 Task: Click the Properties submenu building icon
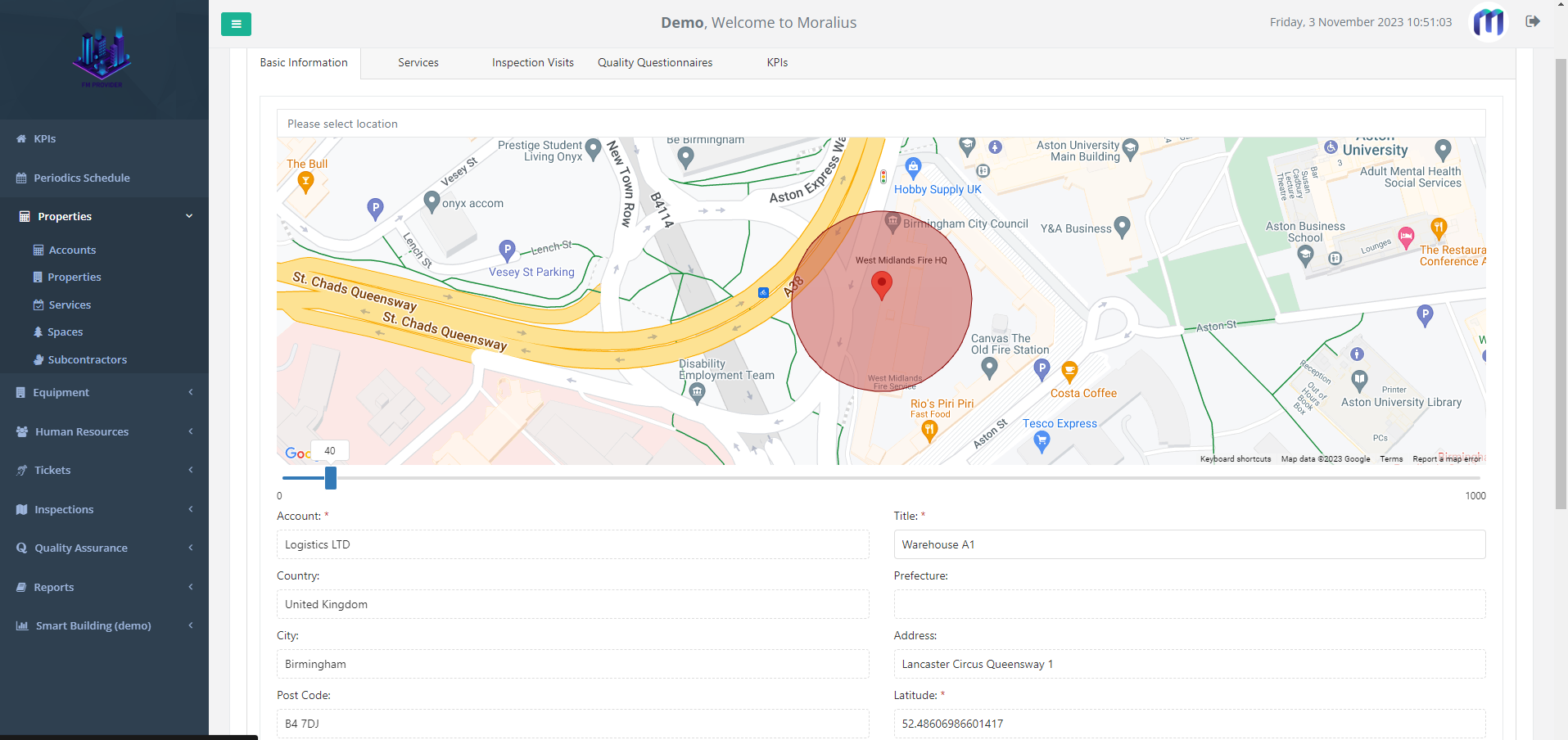[38, 277]
